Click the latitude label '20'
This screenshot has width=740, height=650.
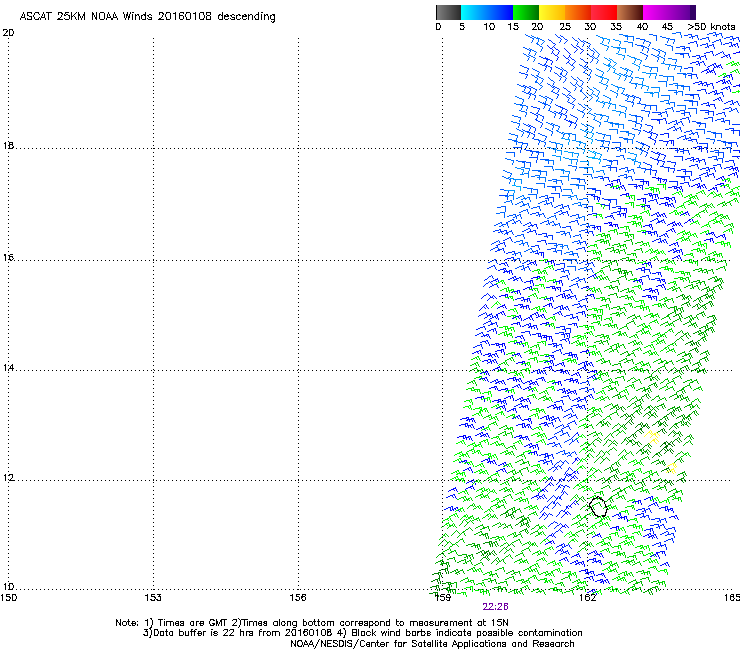point(8,33)
